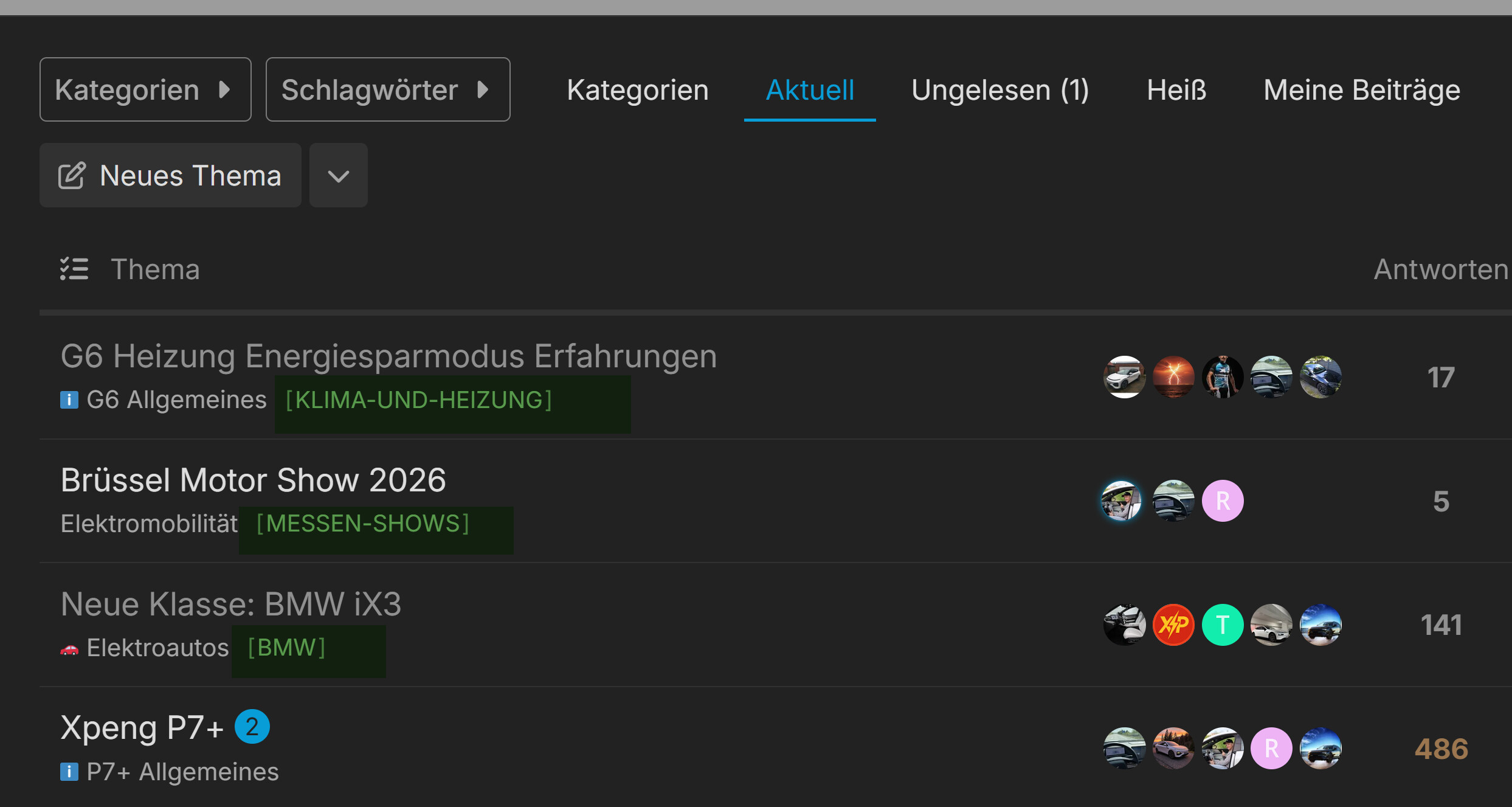Viewport: 1512px width, 807px height.
Task: Expand the Kategorien dropdown filter
Action: pos(145,90)
